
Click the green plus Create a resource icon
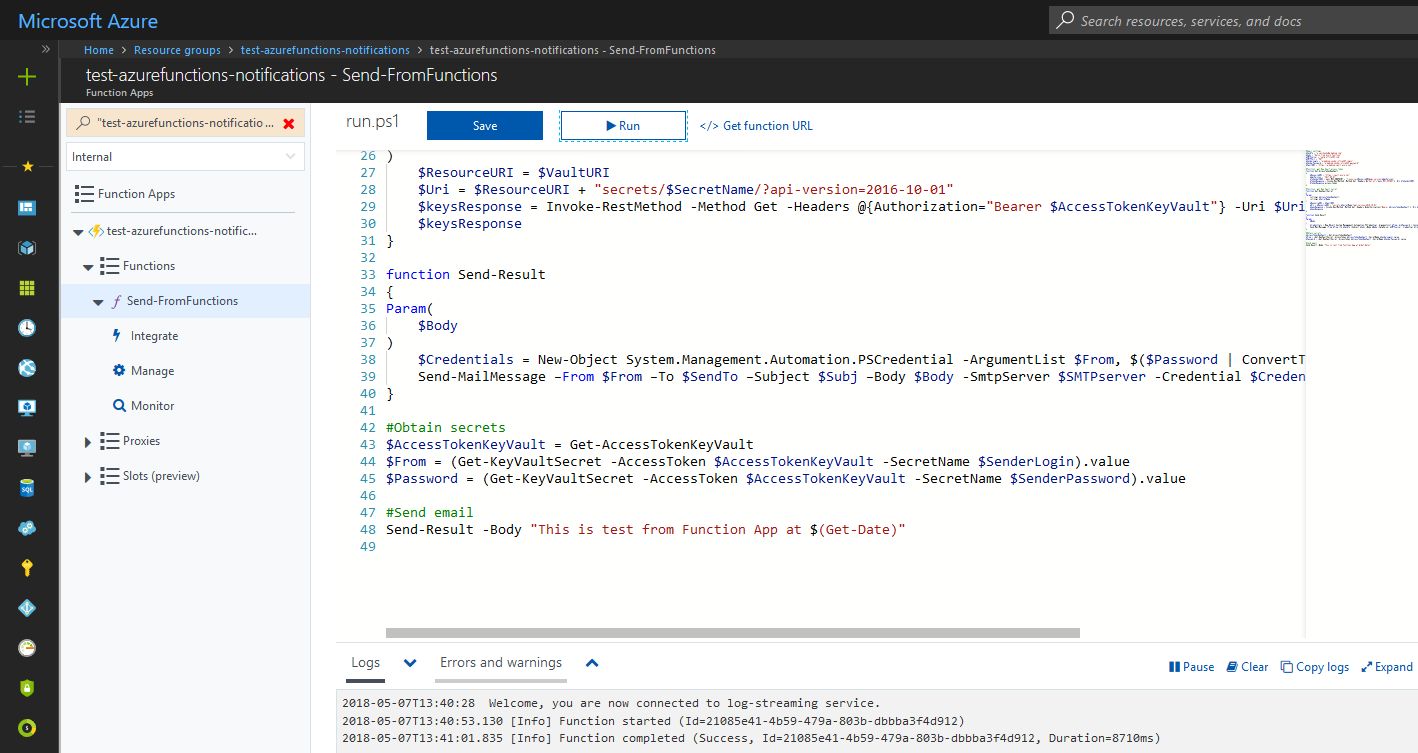(x=27, y=77)
